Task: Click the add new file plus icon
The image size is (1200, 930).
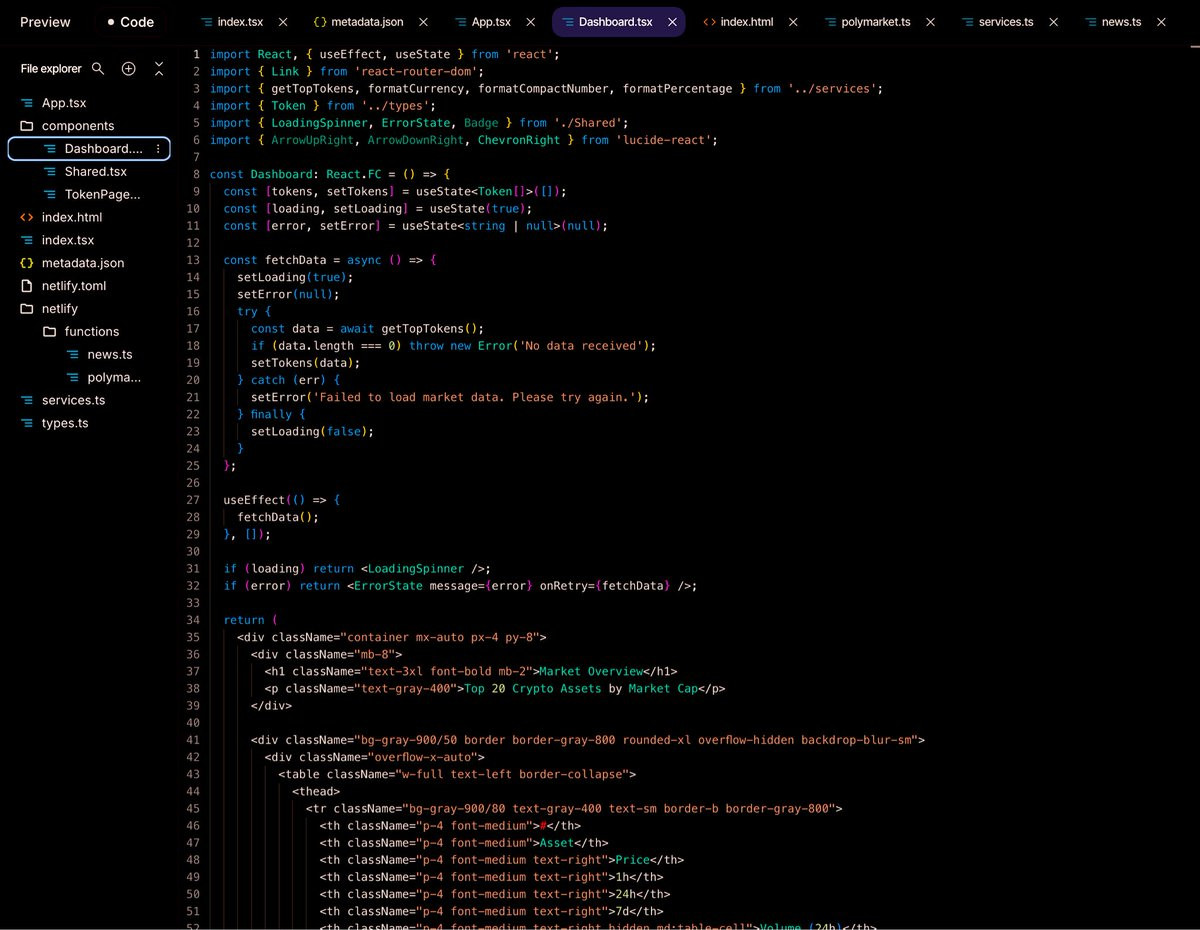Action: coord(128,68)
